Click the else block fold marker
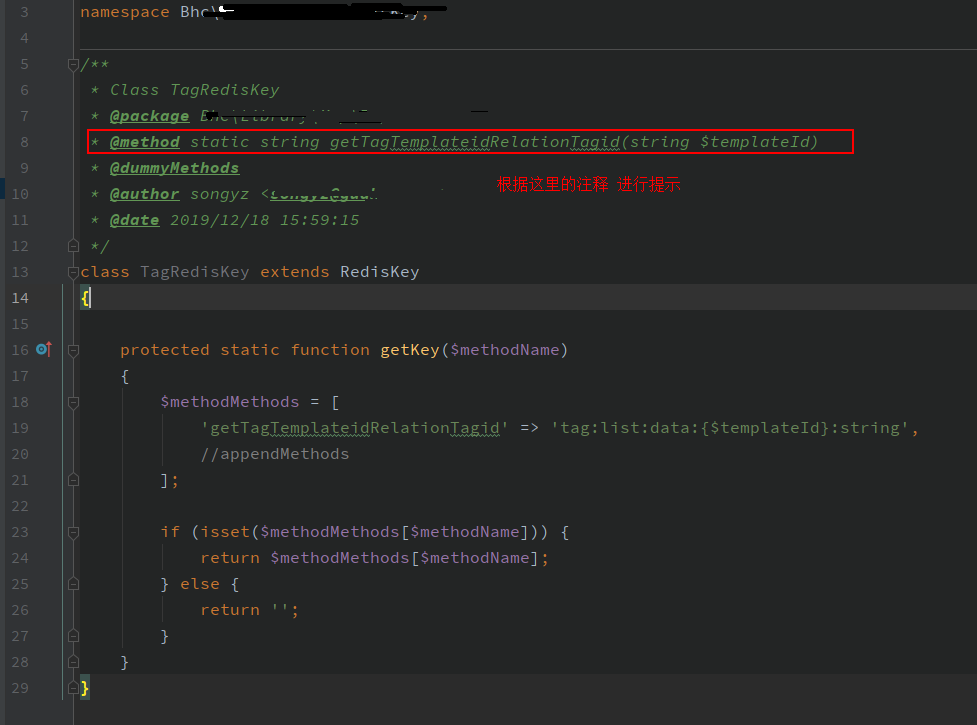Screen dimensions: 977x725 73,584
